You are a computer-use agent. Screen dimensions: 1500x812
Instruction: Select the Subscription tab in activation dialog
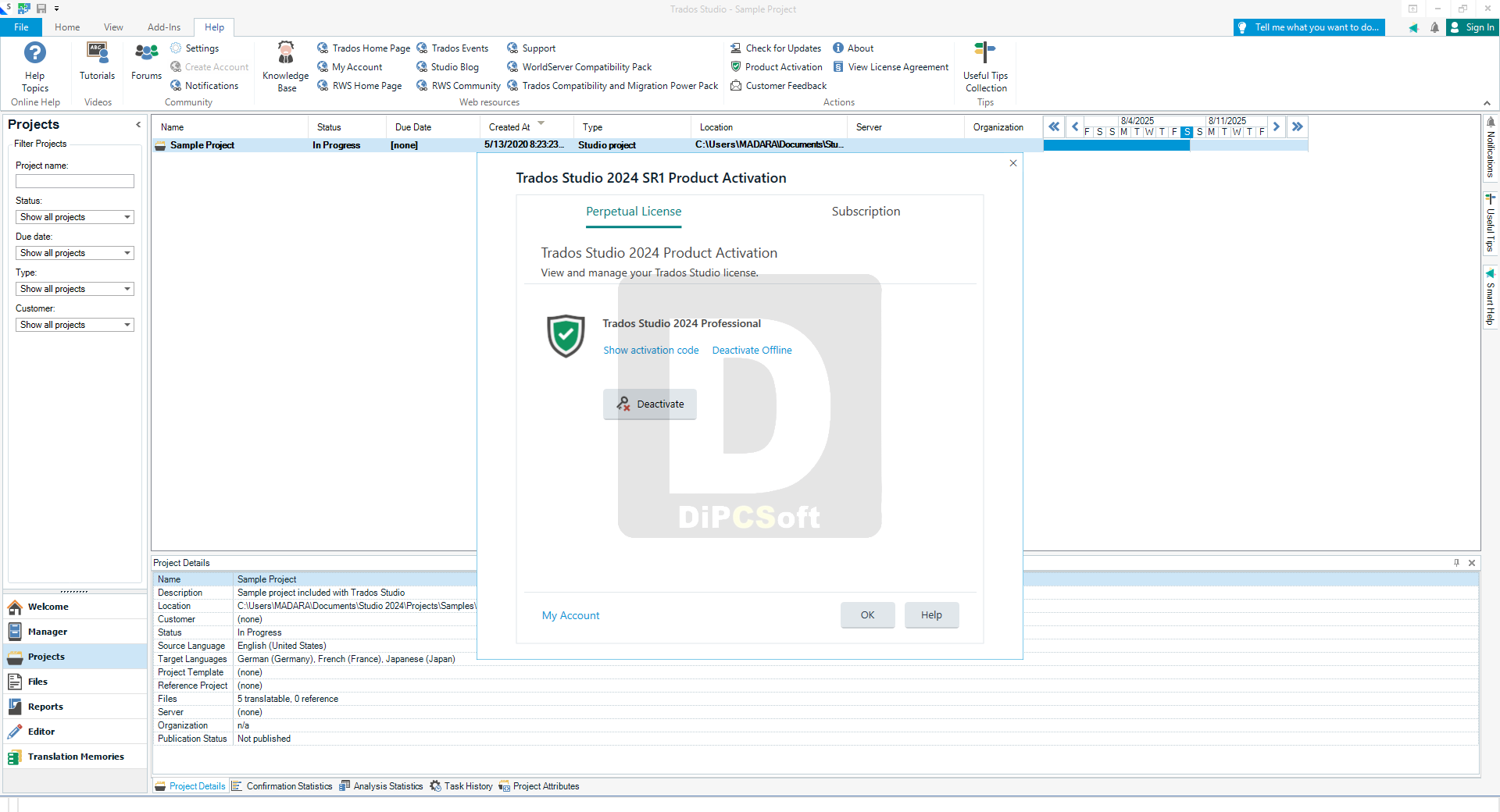(x=866, y=212)
